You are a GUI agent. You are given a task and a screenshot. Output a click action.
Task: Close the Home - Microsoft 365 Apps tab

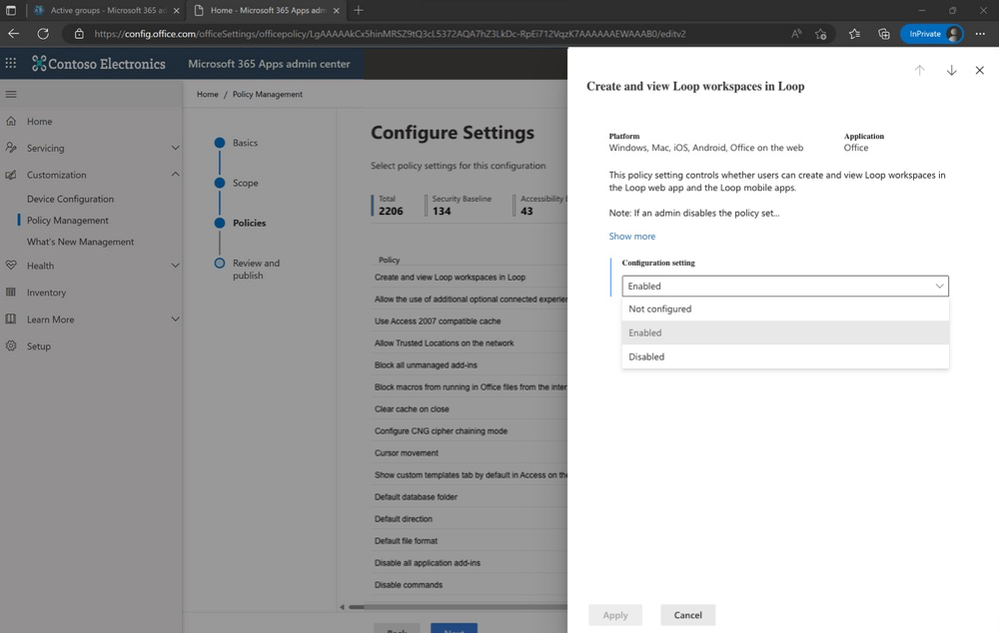coord(336,10)
